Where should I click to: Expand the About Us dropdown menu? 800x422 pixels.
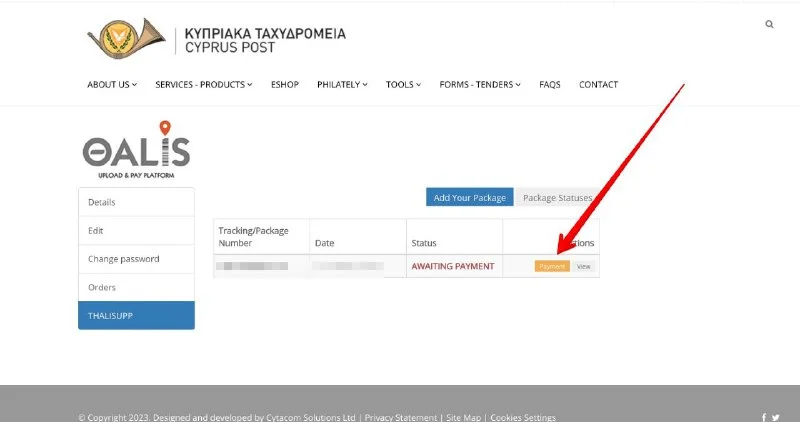click(112, 85)
